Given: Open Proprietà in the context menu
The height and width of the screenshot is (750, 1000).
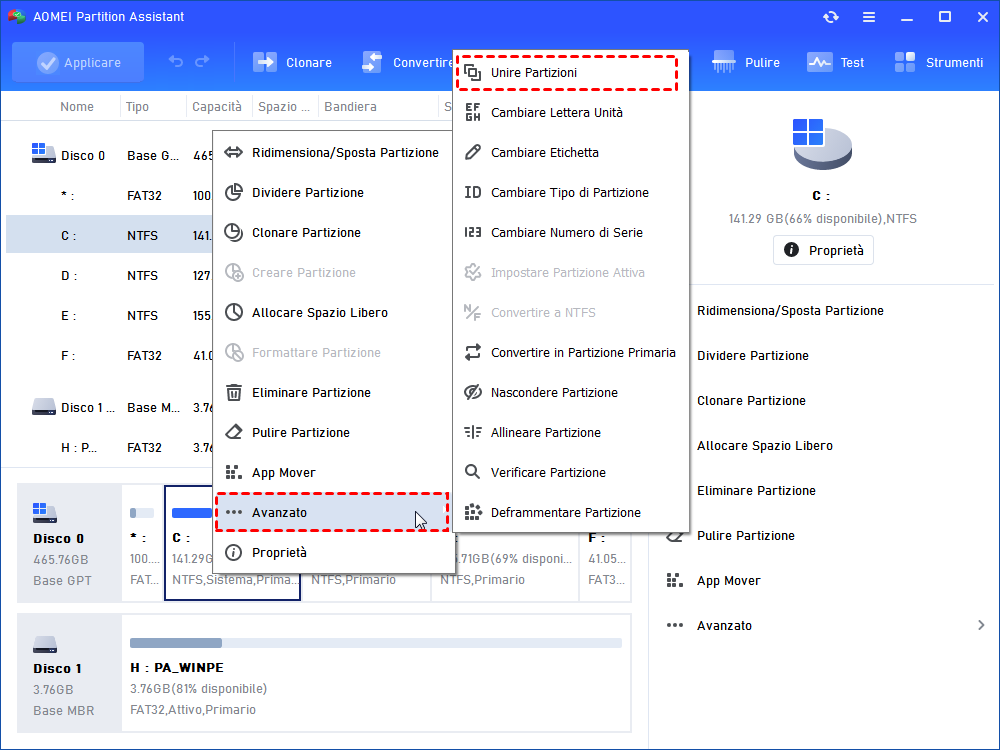Looking at the screenshot, I should coord(333,552).
